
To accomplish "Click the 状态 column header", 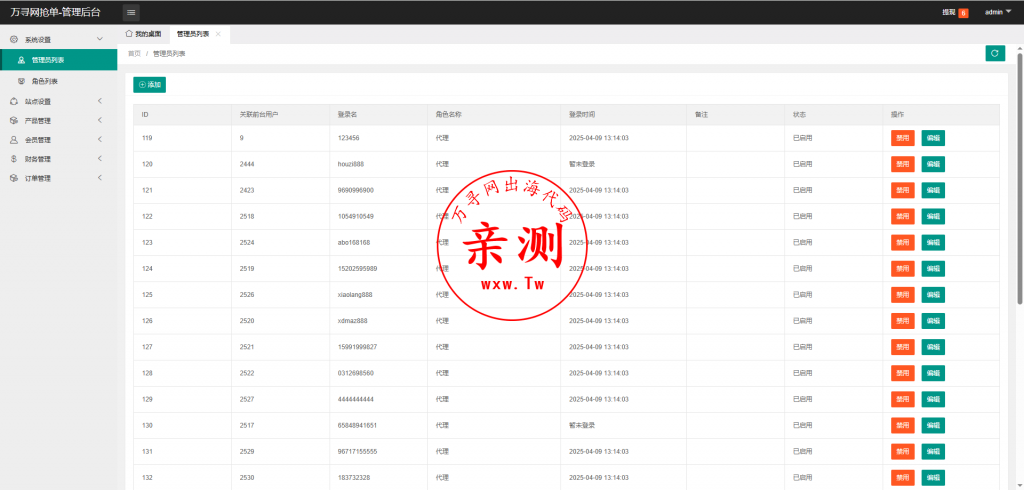I will click(834, 114).
